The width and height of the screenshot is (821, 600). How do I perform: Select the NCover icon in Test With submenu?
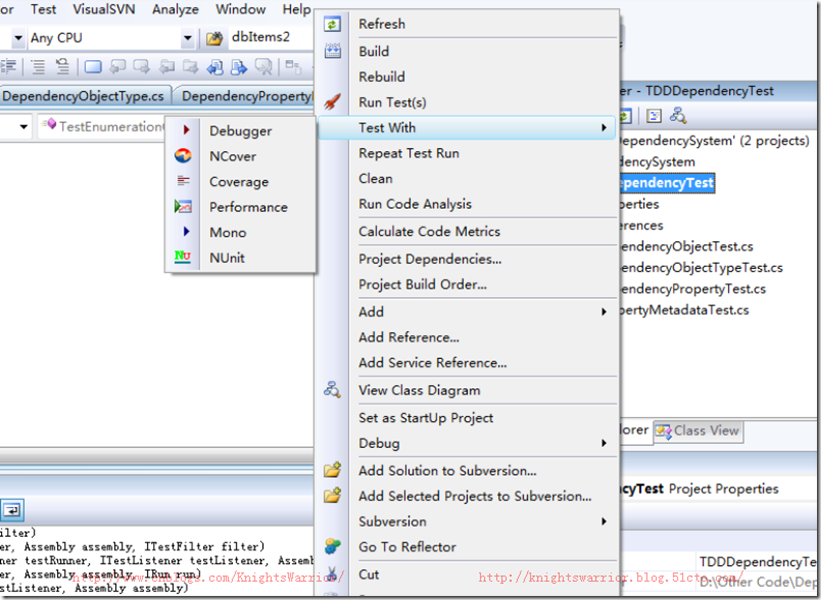183,156
